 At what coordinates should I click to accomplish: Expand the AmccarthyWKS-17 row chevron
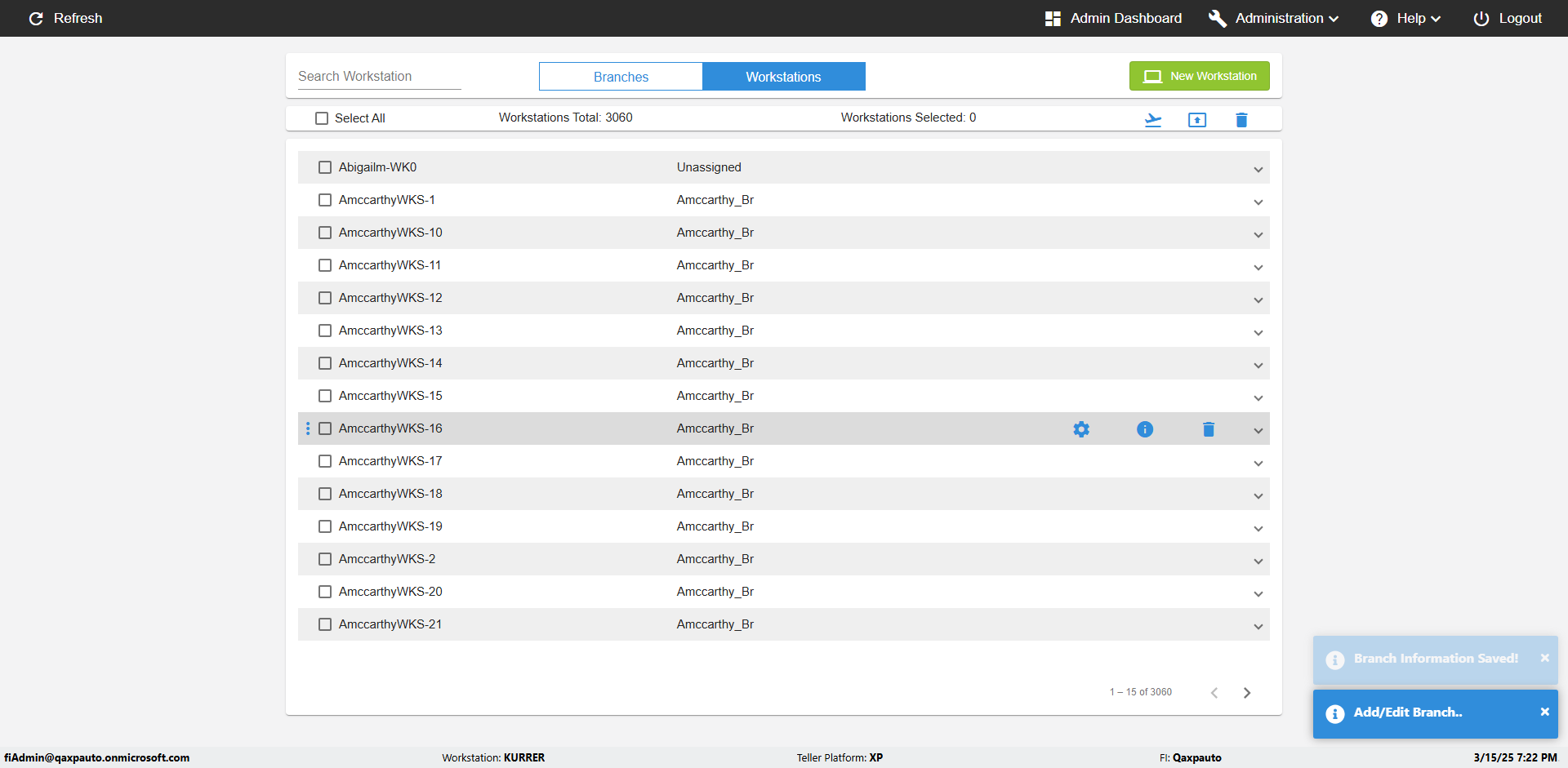[1258, 464]
